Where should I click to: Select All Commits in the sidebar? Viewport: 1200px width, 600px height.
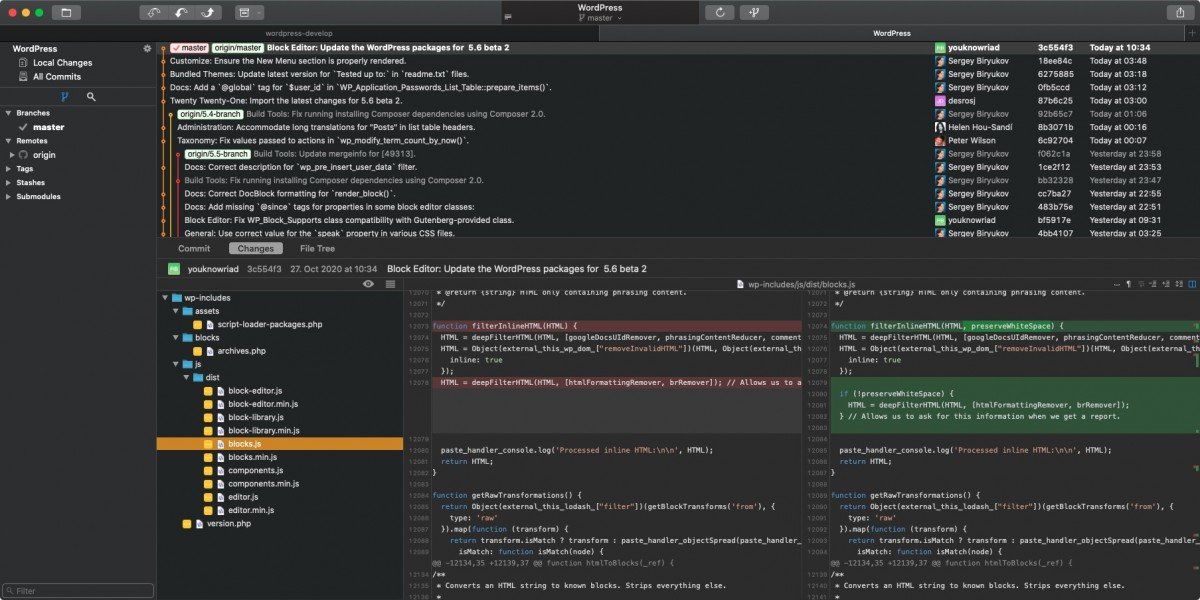click(x=57, y=76)
